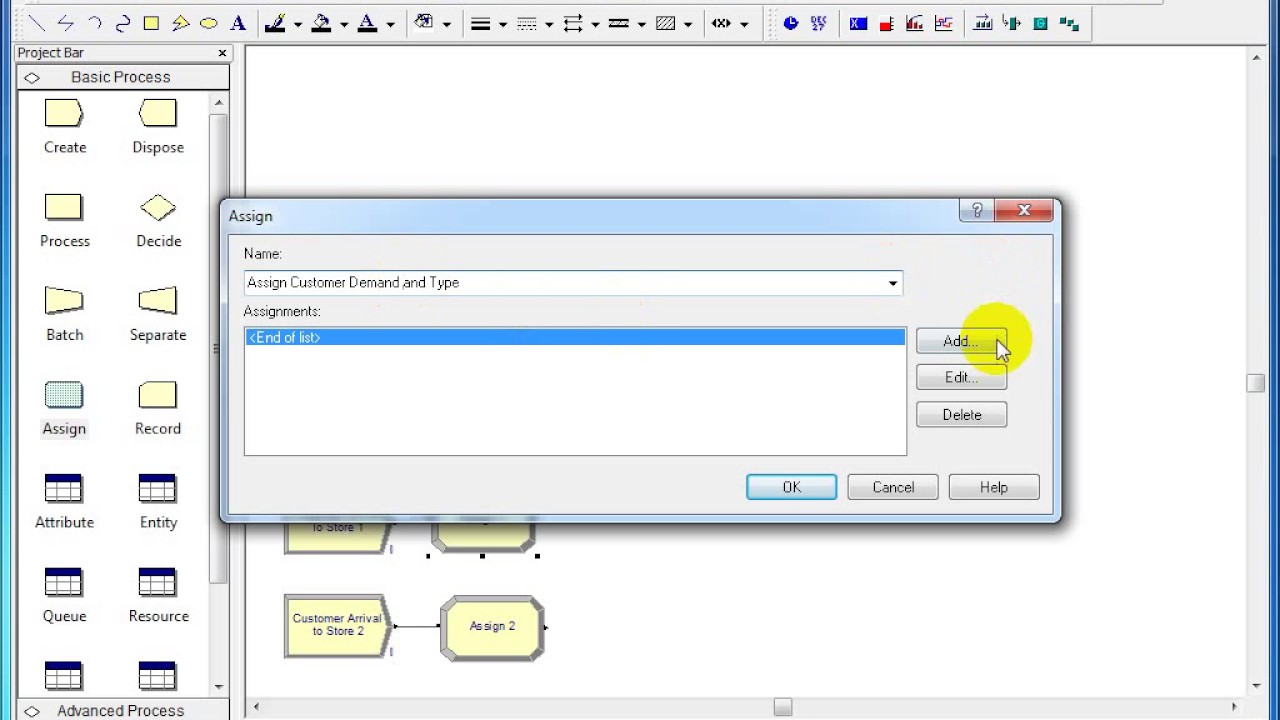Viewport: 1280px width, 720px height.
Task: Open Arrow Style dropdown arrow
Action: click(x=595, y=24)
